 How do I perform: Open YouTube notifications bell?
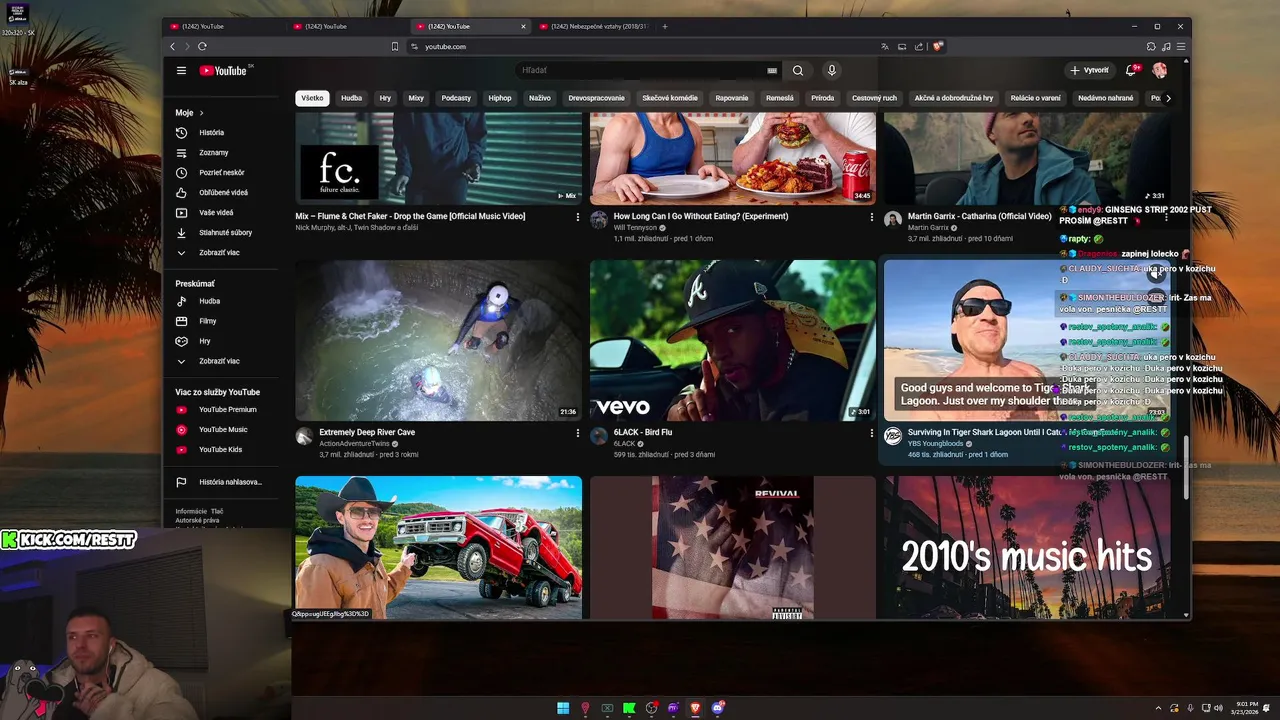pos(1131,70)
